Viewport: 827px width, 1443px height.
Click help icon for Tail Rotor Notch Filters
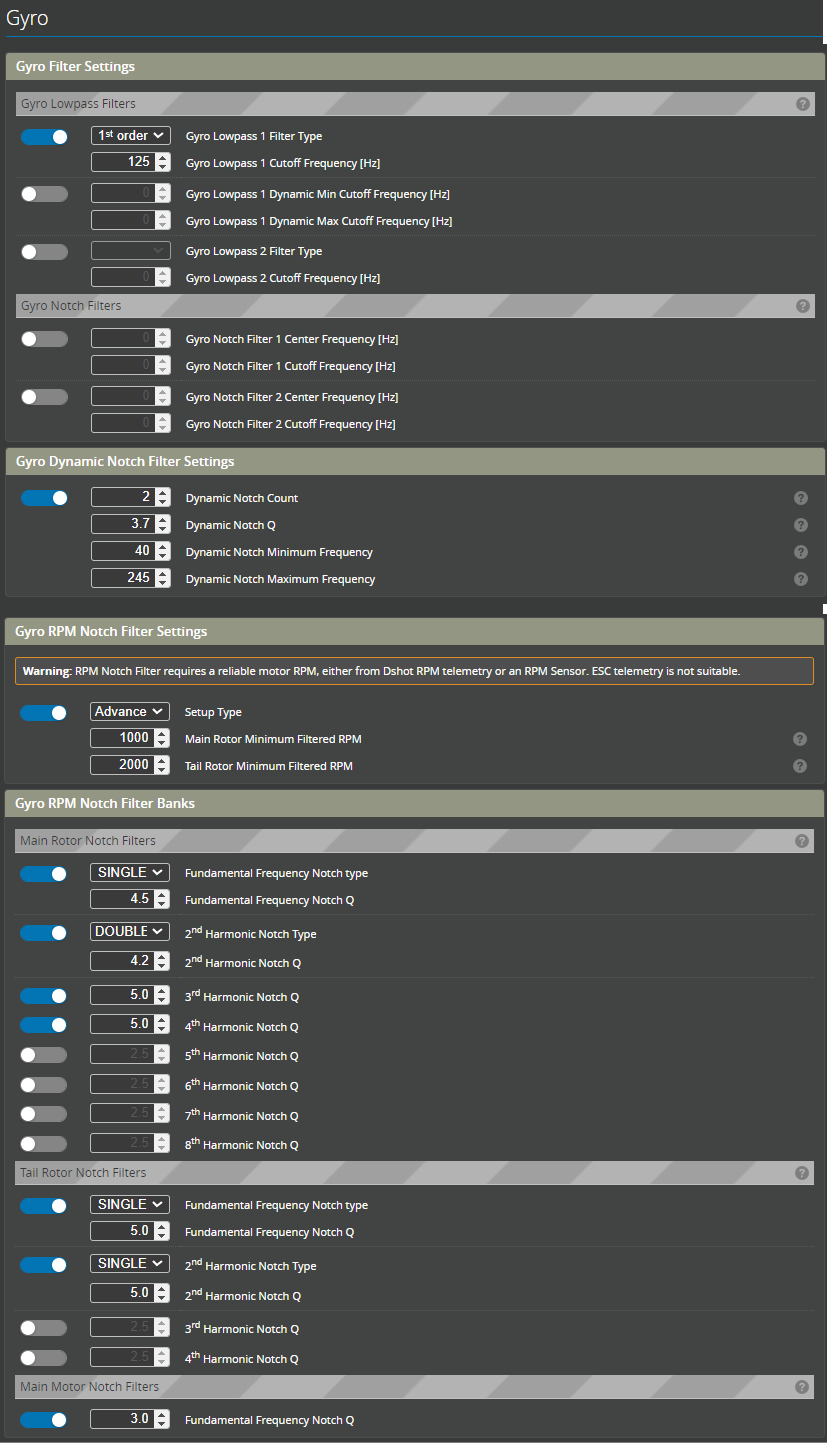(801, 1173)
